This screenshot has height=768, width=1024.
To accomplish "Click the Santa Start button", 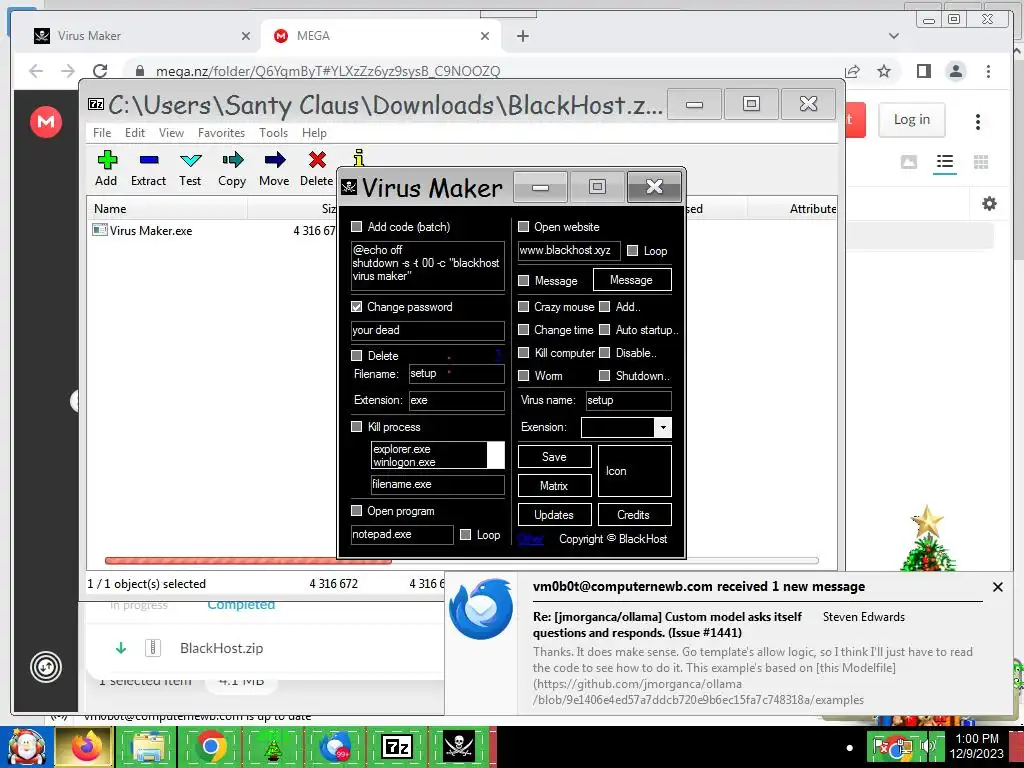I will click(x=26, y=747).
